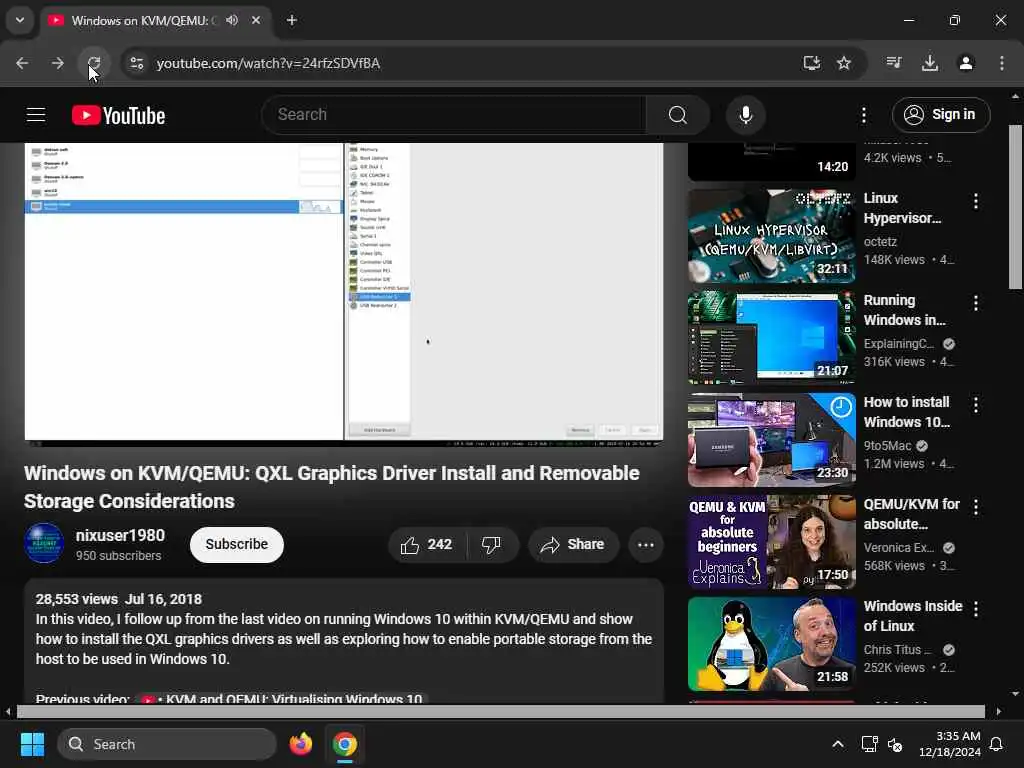Go back to previous page
Screen dimensions: 1024x768
pyautogui.click(x=22, y=63)
